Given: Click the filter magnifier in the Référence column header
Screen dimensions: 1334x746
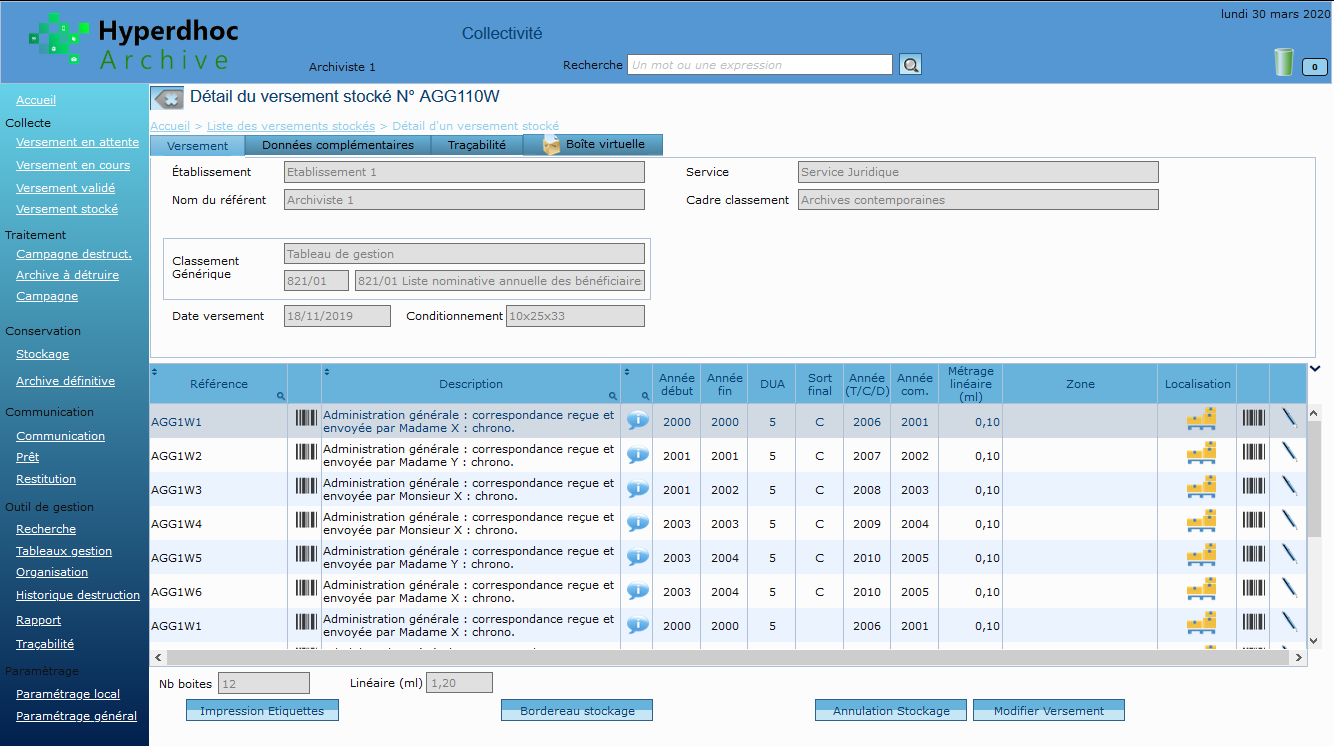Looking at the screenshot, I should pyautogui.click(x=281, y=397).
